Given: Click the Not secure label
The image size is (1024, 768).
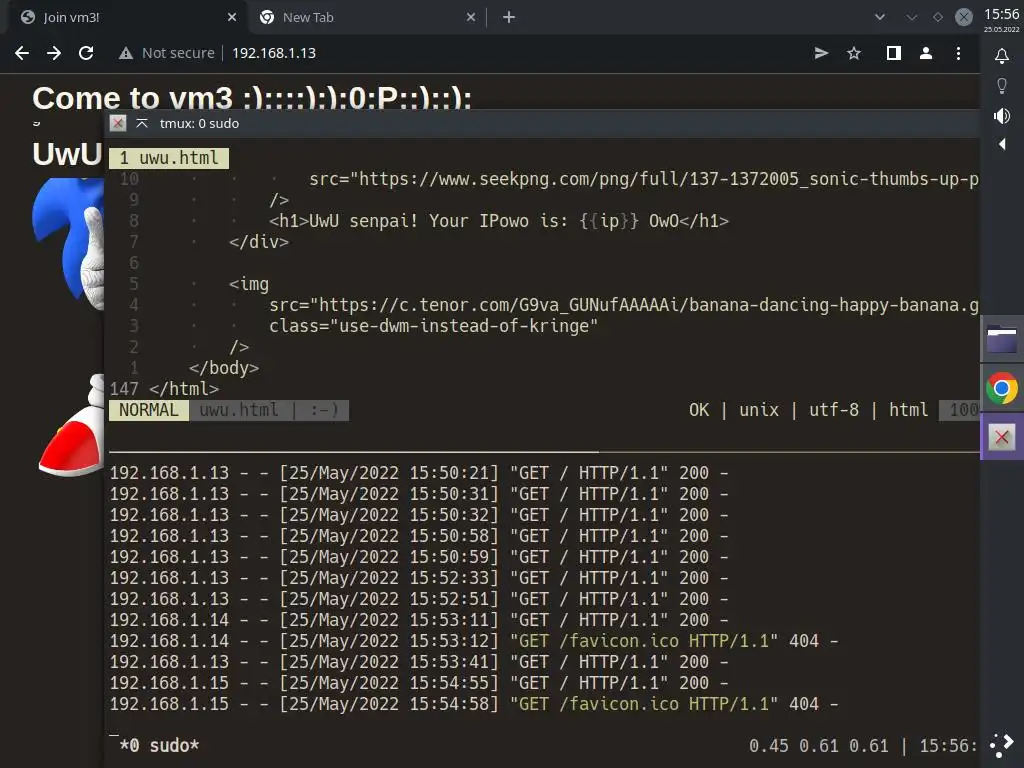Looking at the screenshot, I should (x=178, y=53).
